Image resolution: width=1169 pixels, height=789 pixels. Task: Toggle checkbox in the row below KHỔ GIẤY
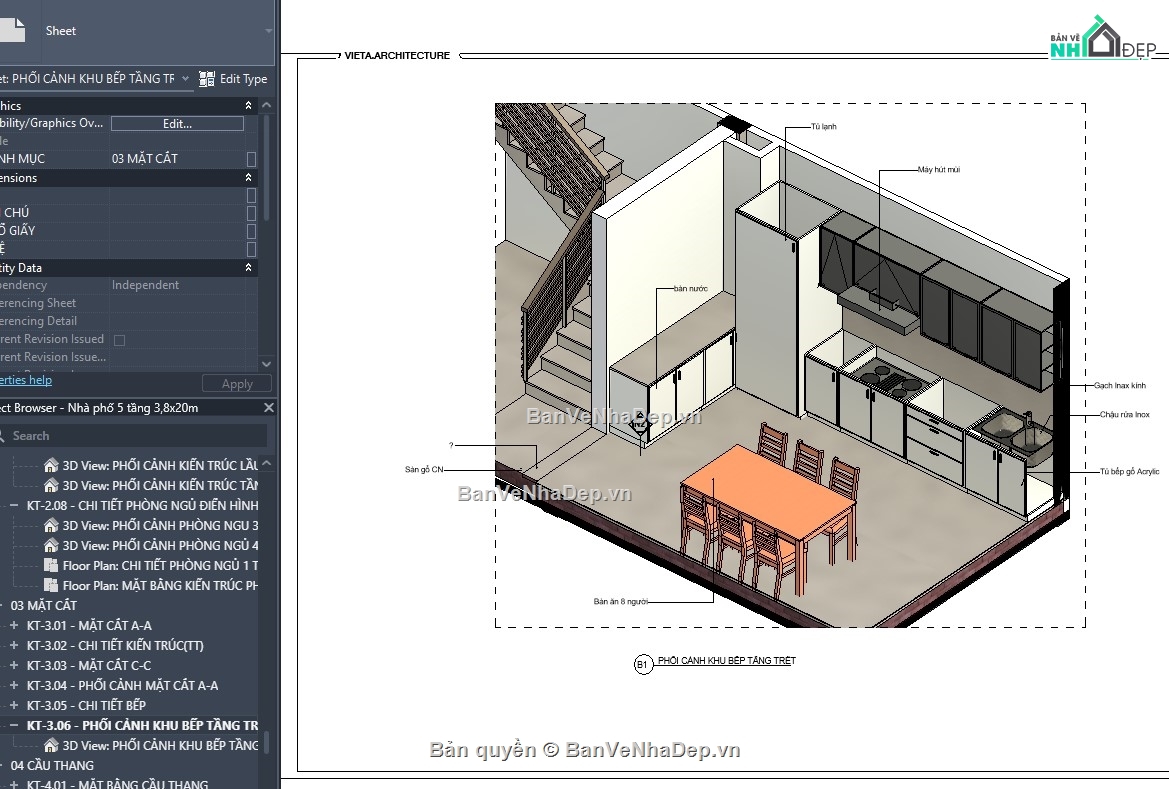click(251, 249)
